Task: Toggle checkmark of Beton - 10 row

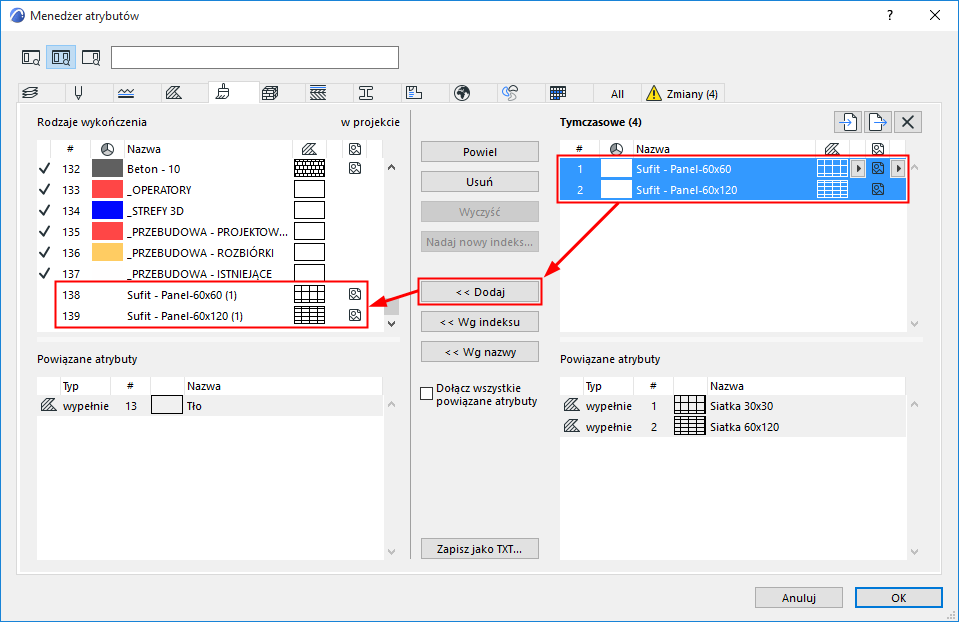Action: [x=44, y=169]
